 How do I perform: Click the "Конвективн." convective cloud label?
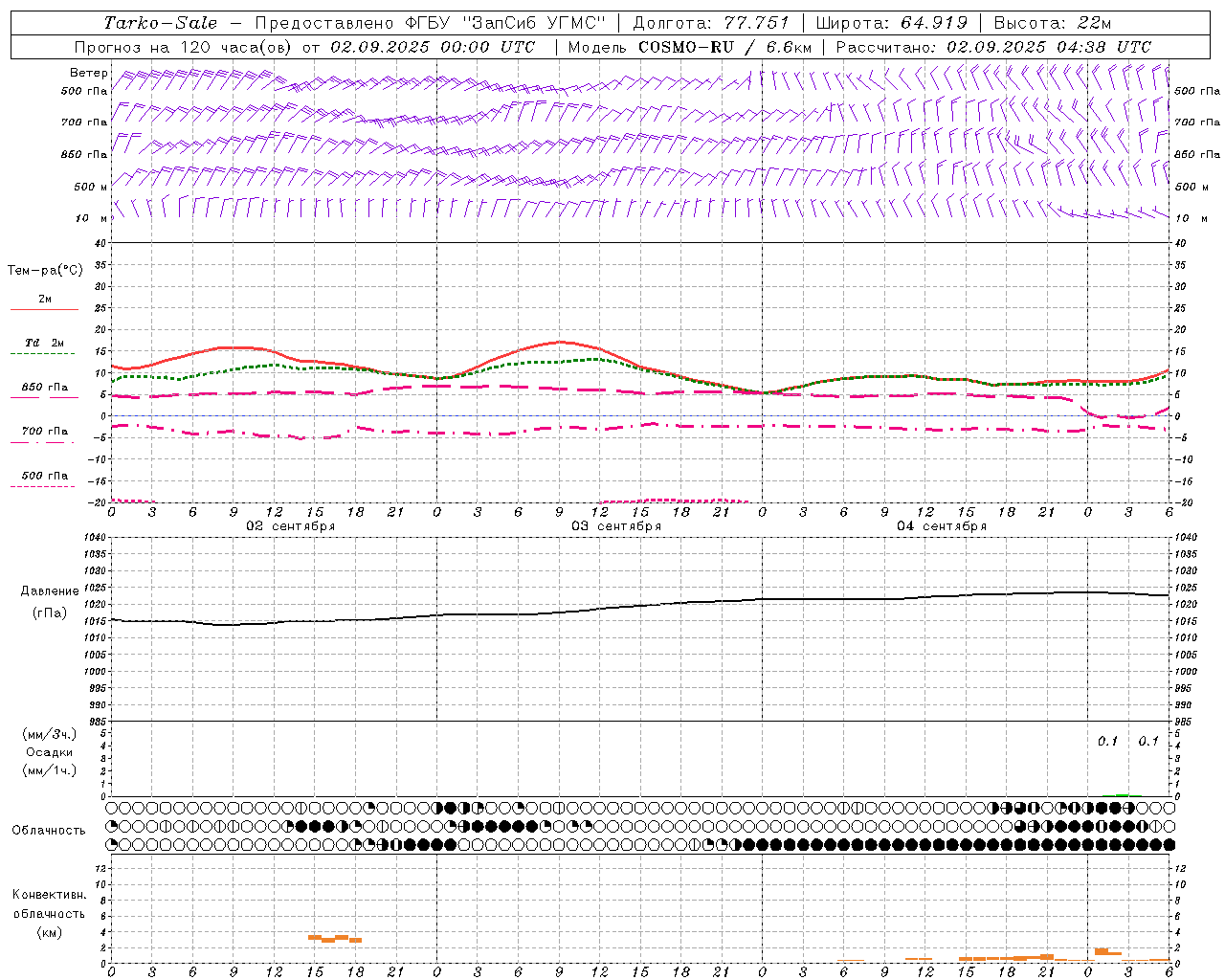49,895
